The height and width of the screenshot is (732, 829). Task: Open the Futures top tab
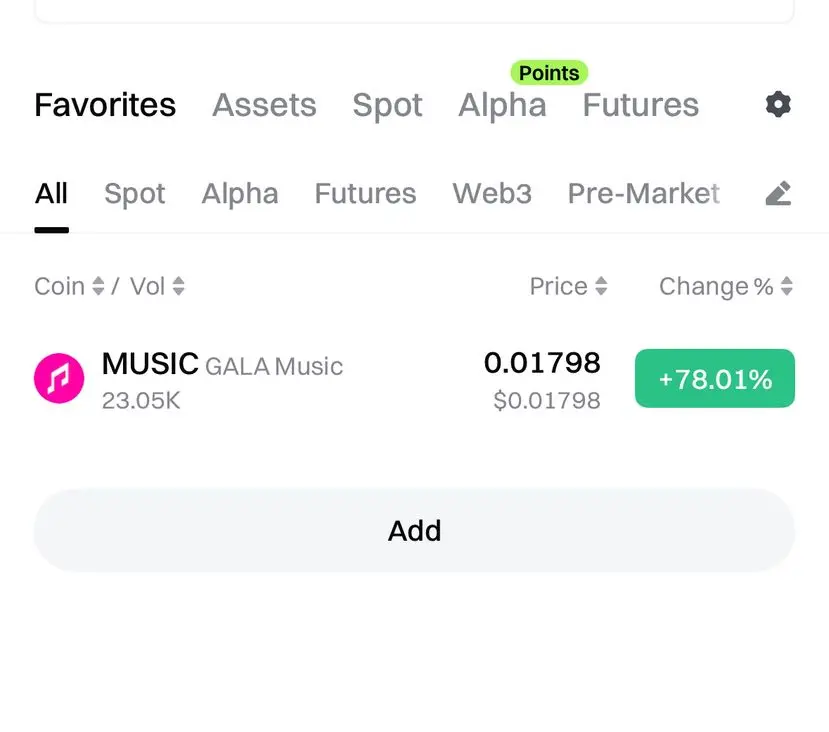pyautogui.click(x=640, y=105)
